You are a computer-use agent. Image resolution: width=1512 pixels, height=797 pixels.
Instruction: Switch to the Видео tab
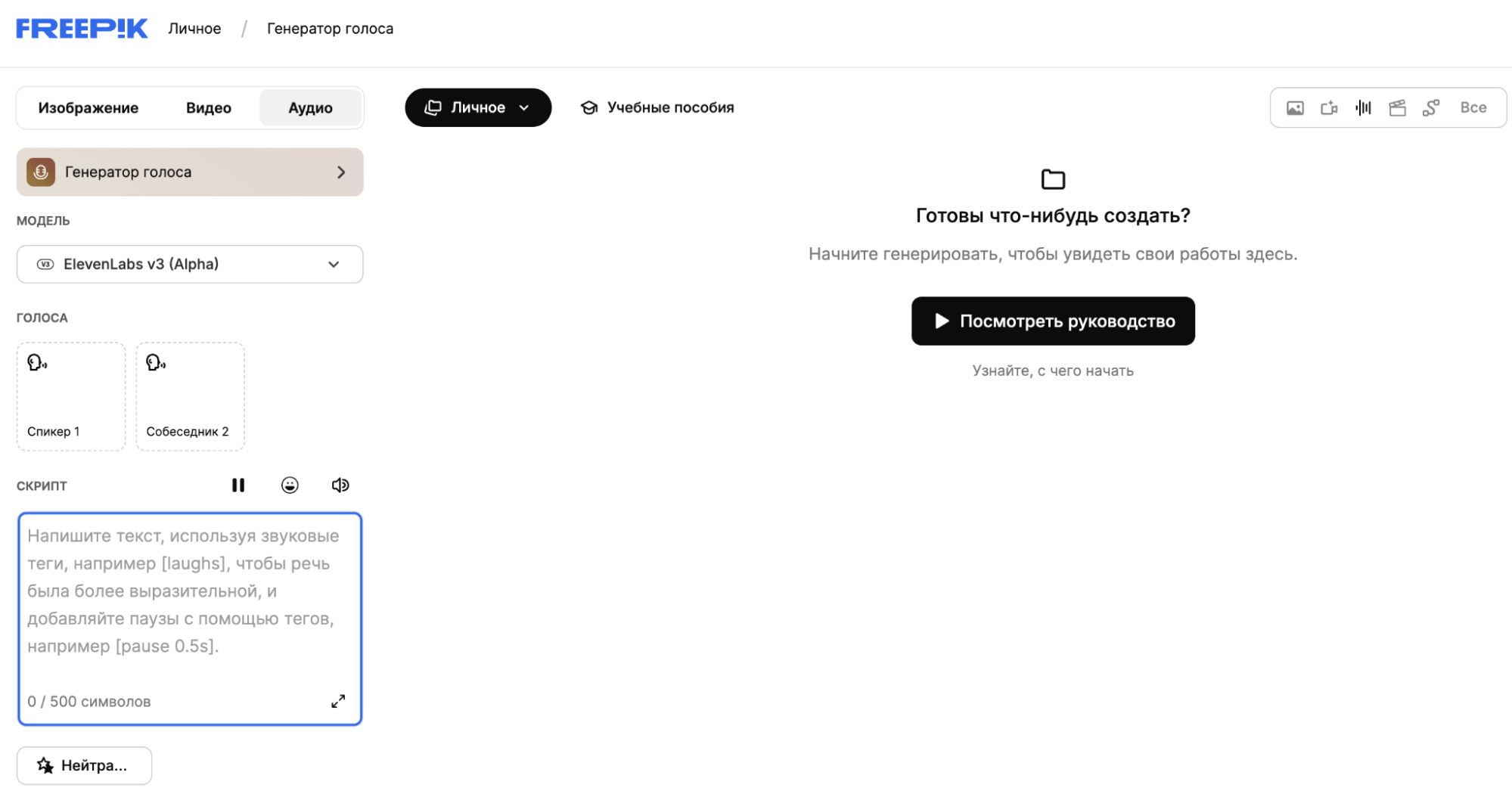[209, 108]
